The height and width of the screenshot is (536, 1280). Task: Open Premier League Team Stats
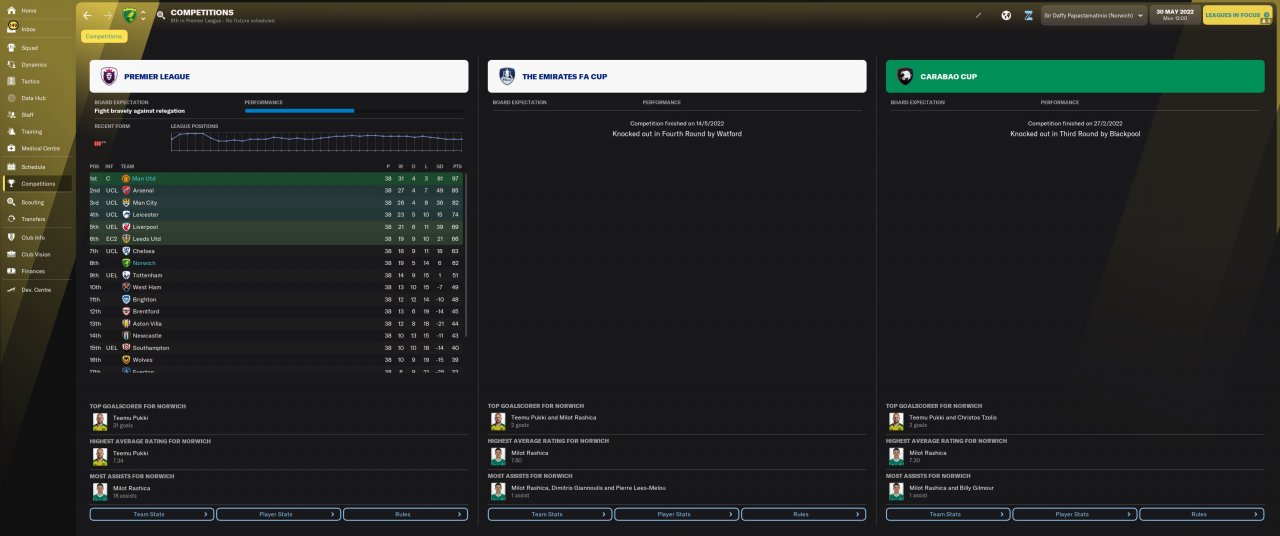(x=151, y=514)
